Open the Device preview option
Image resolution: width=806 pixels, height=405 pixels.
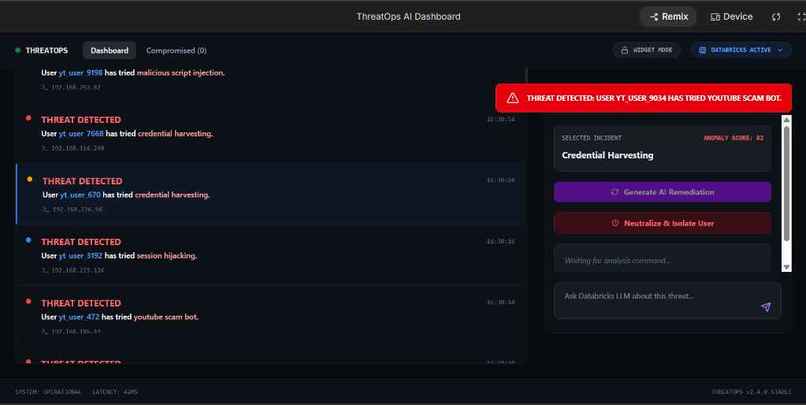click(x=731, y=17)
